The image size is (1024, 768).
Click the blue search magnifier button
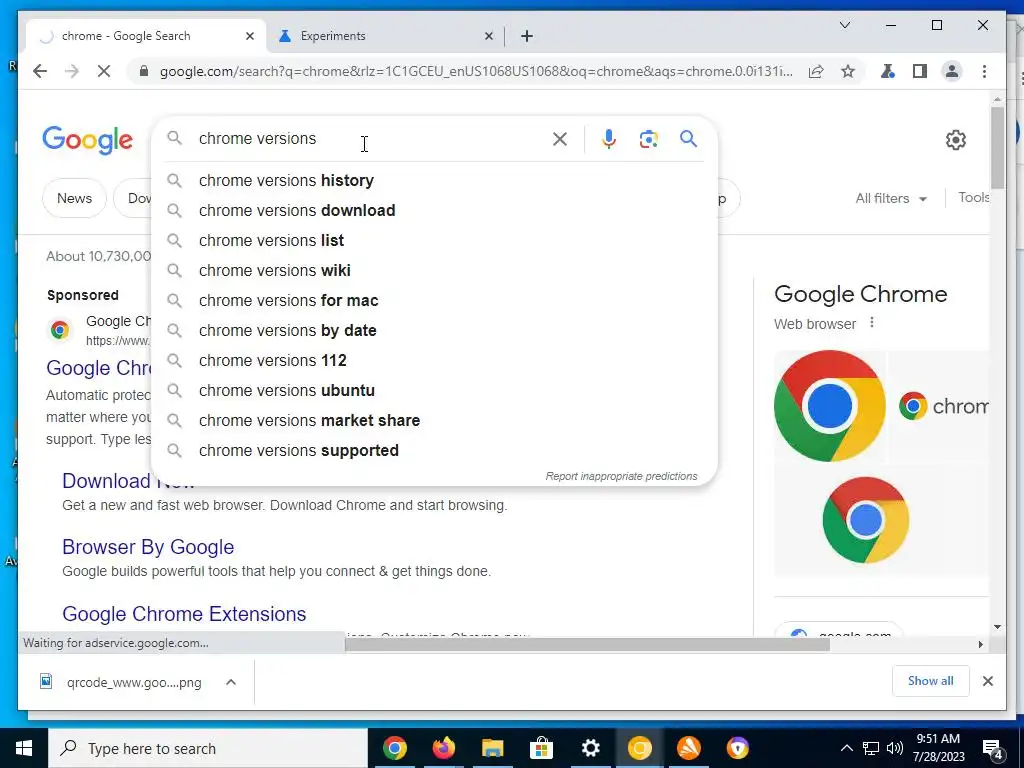coord(688,138)
